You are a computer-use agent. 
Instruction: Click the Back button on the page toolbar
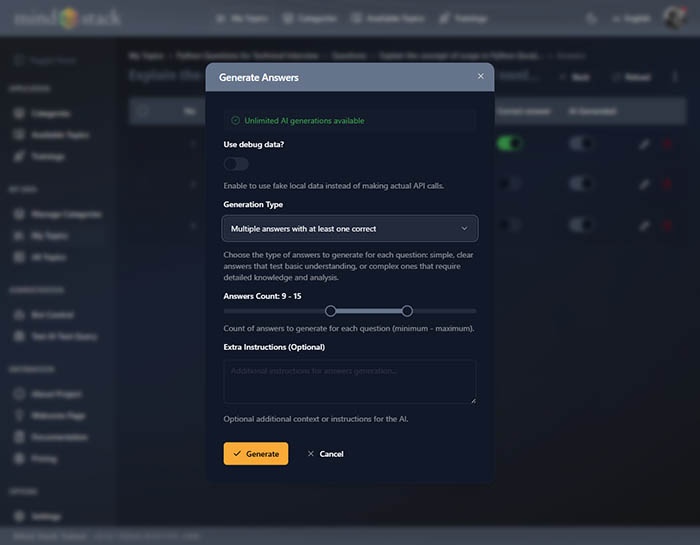[575, 77]
